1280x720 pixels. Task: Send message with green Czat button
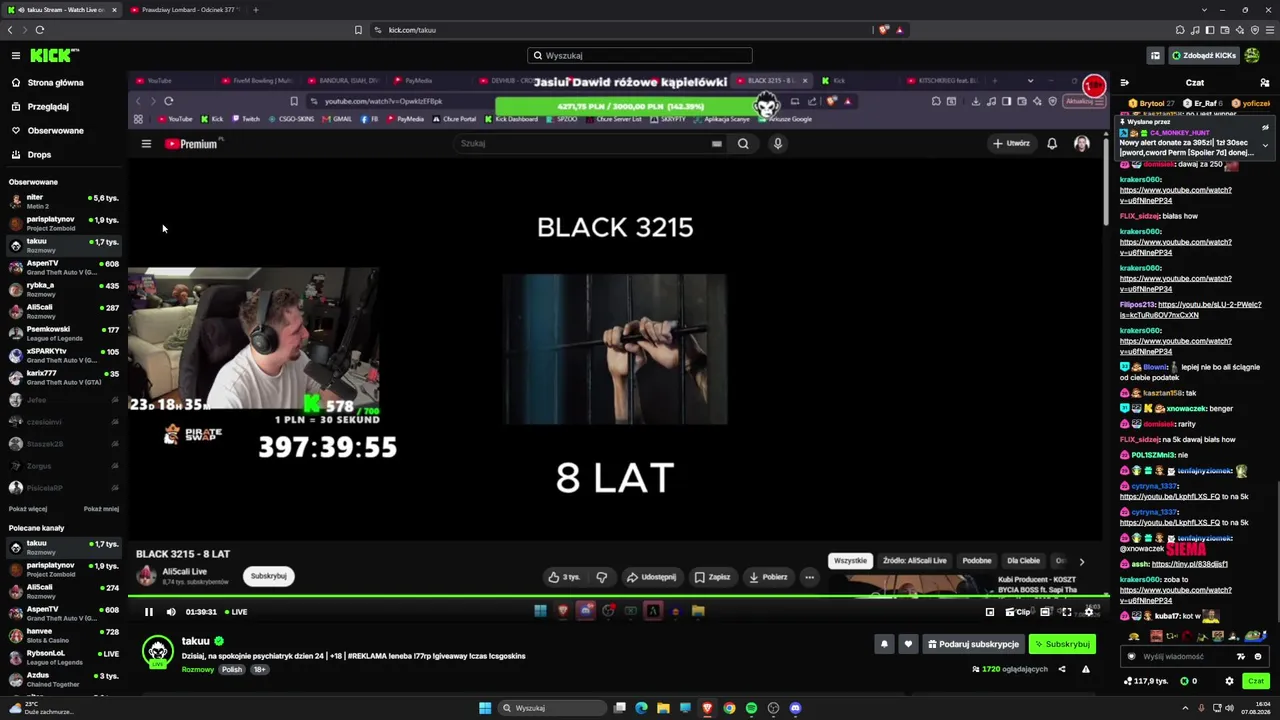tap(1256, 681)
